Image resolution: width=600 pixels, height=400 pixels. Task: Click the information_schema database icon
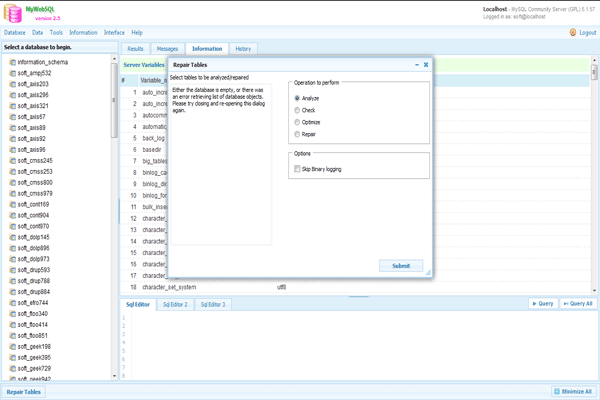coord(13,62)
